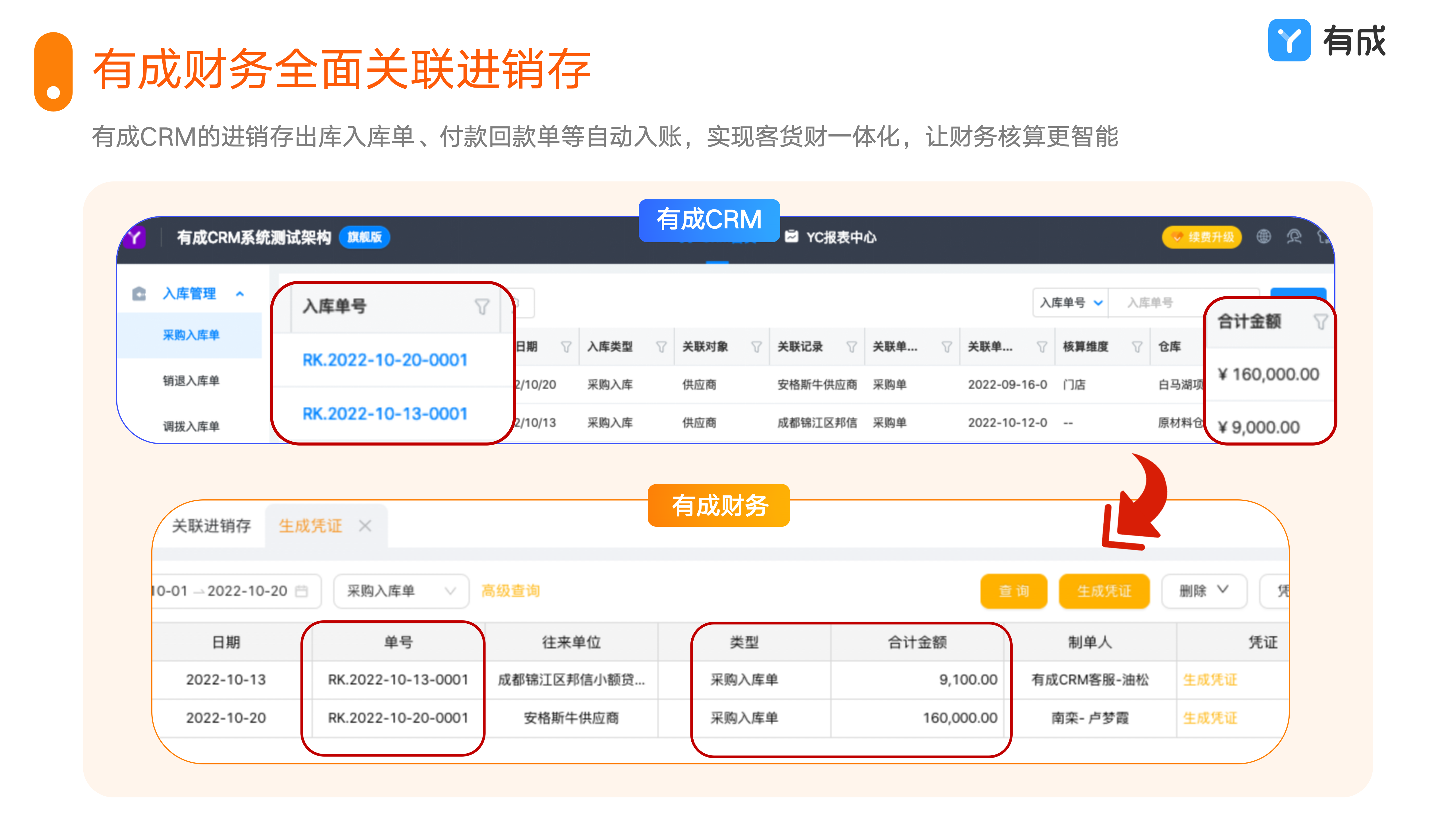The image size is (1456, 819).
Task: Click filter icon on 合计金额 column
Action: click(1320, 322)
